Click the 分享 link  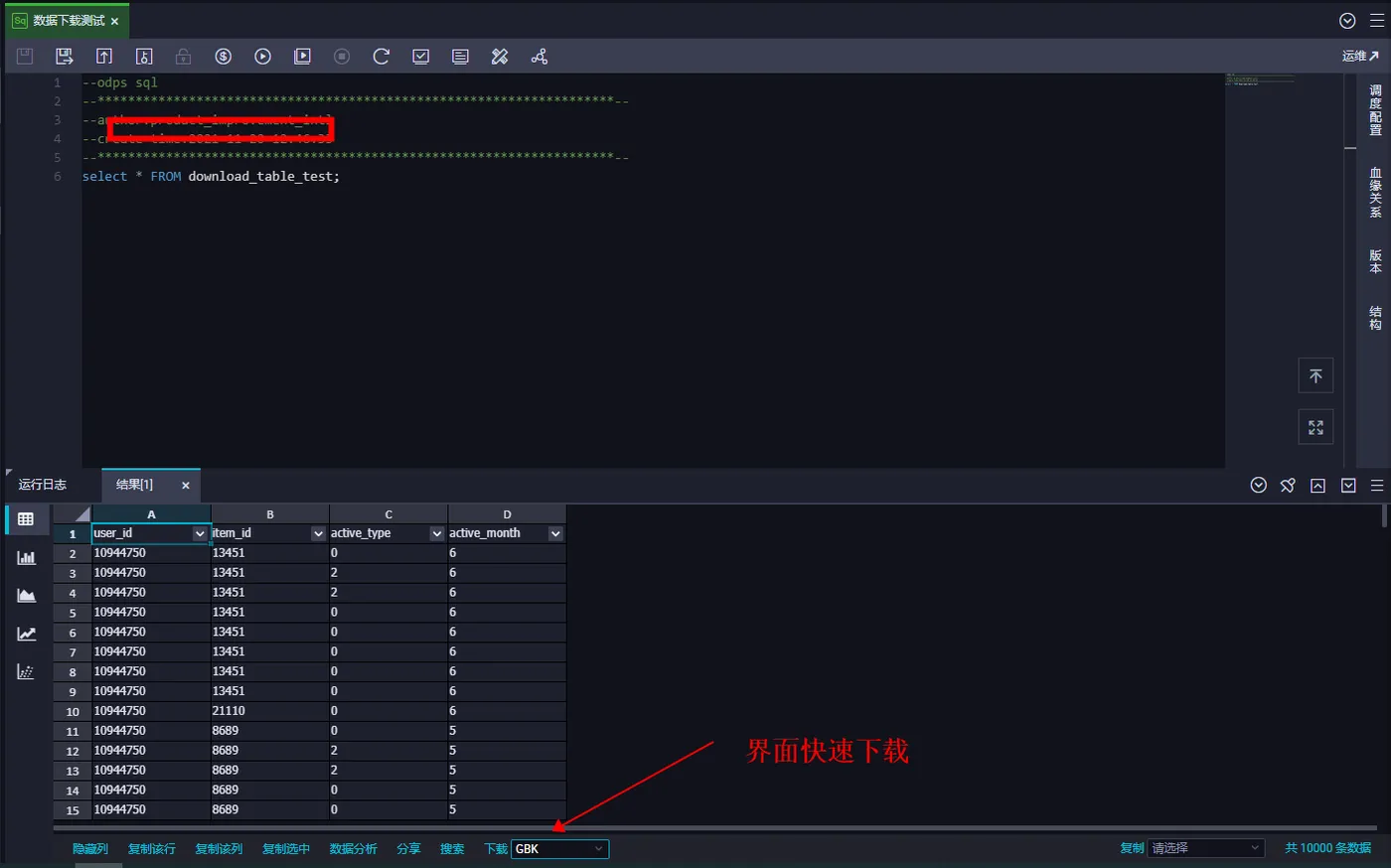click(x=408, y=849)
